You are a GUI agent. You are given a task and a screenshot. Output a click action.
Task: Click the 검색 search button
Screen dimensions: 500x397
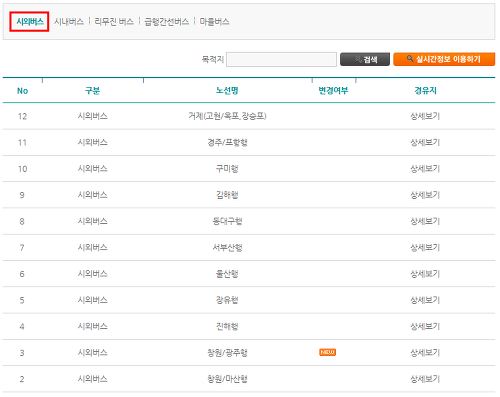pos(365,59)
